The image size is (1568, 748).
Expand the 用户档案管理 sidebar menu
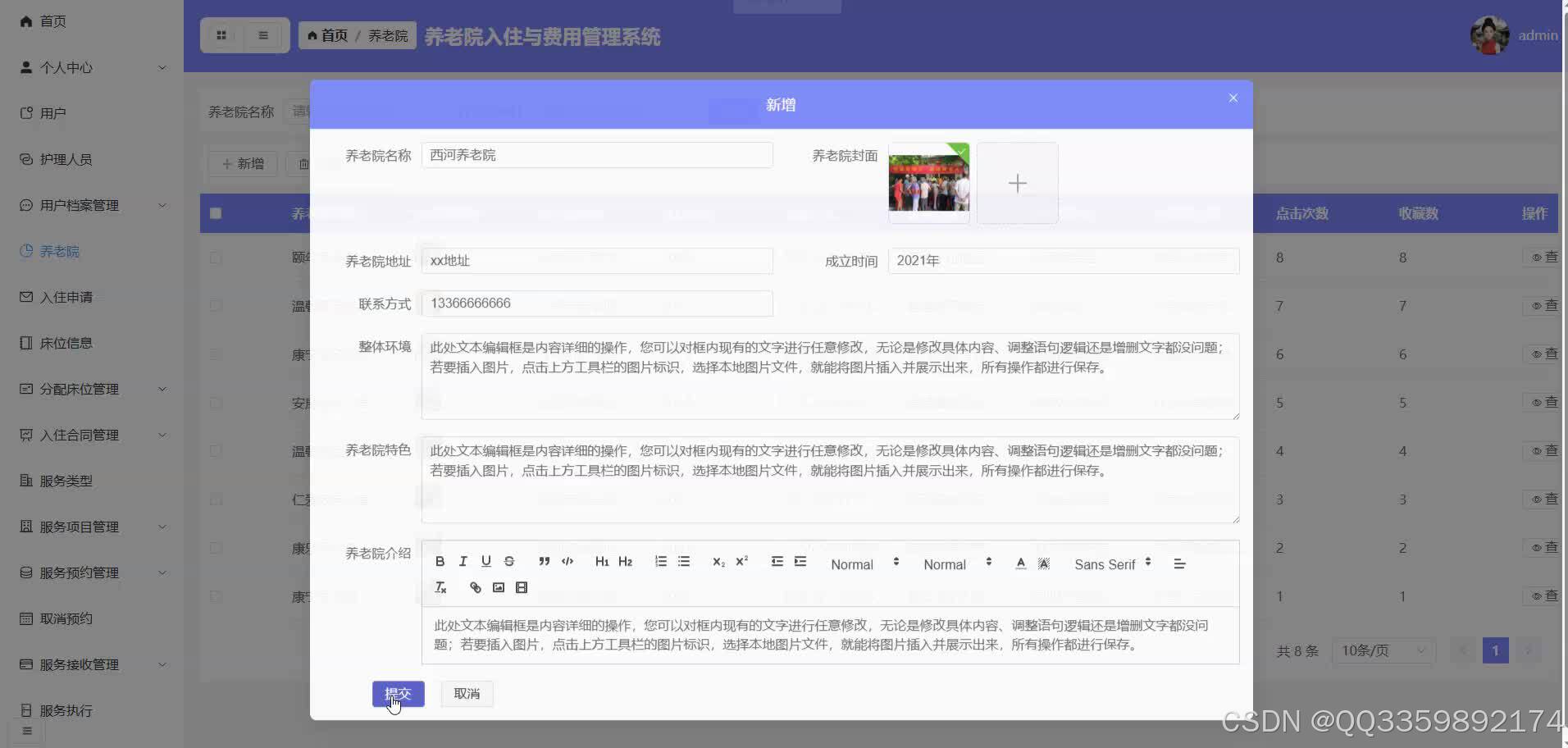coord(92,205)
